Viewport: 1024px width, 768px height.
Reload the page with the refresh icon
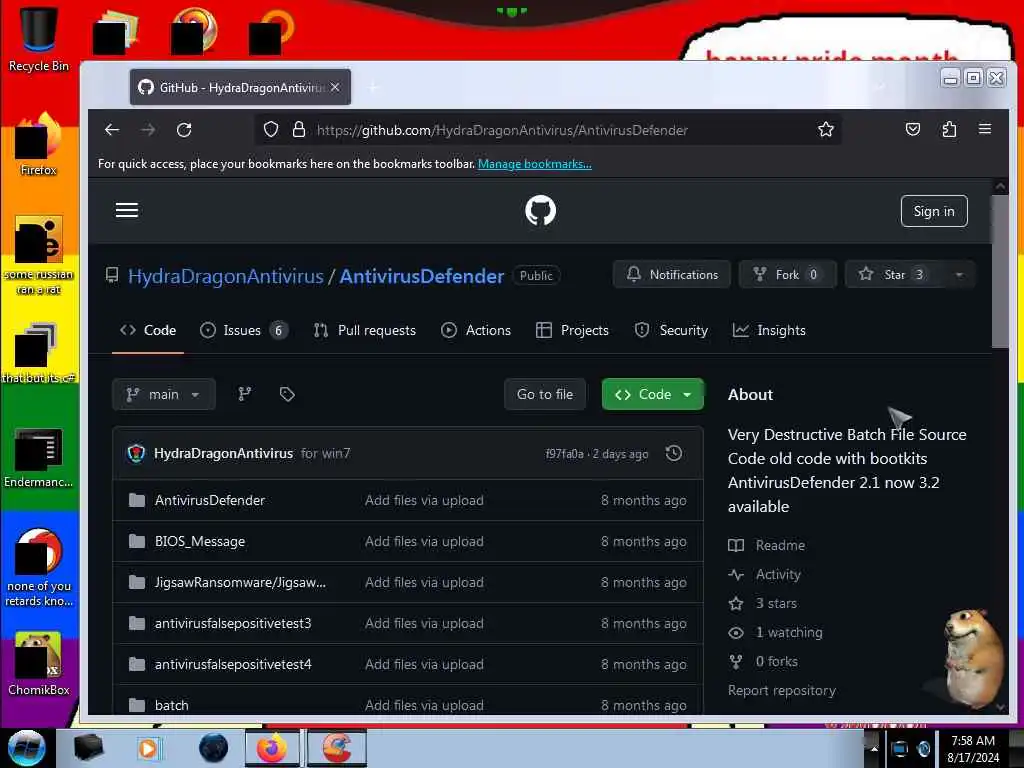pyautogui.click(x=184, y=130)
